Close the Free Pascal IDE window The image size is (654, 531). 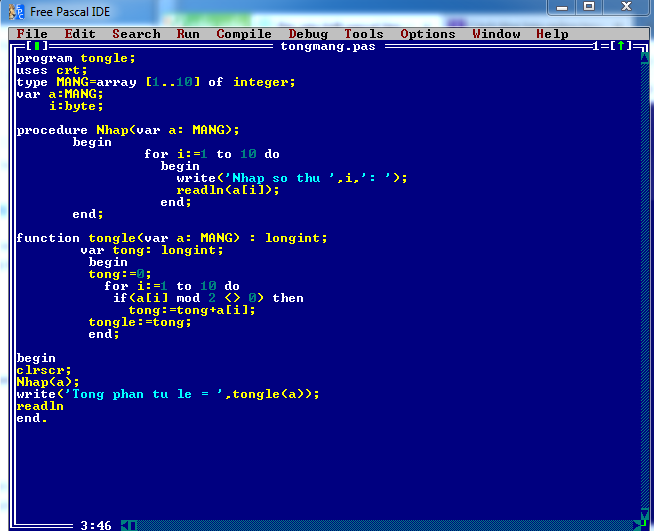[x=626, y=7]
